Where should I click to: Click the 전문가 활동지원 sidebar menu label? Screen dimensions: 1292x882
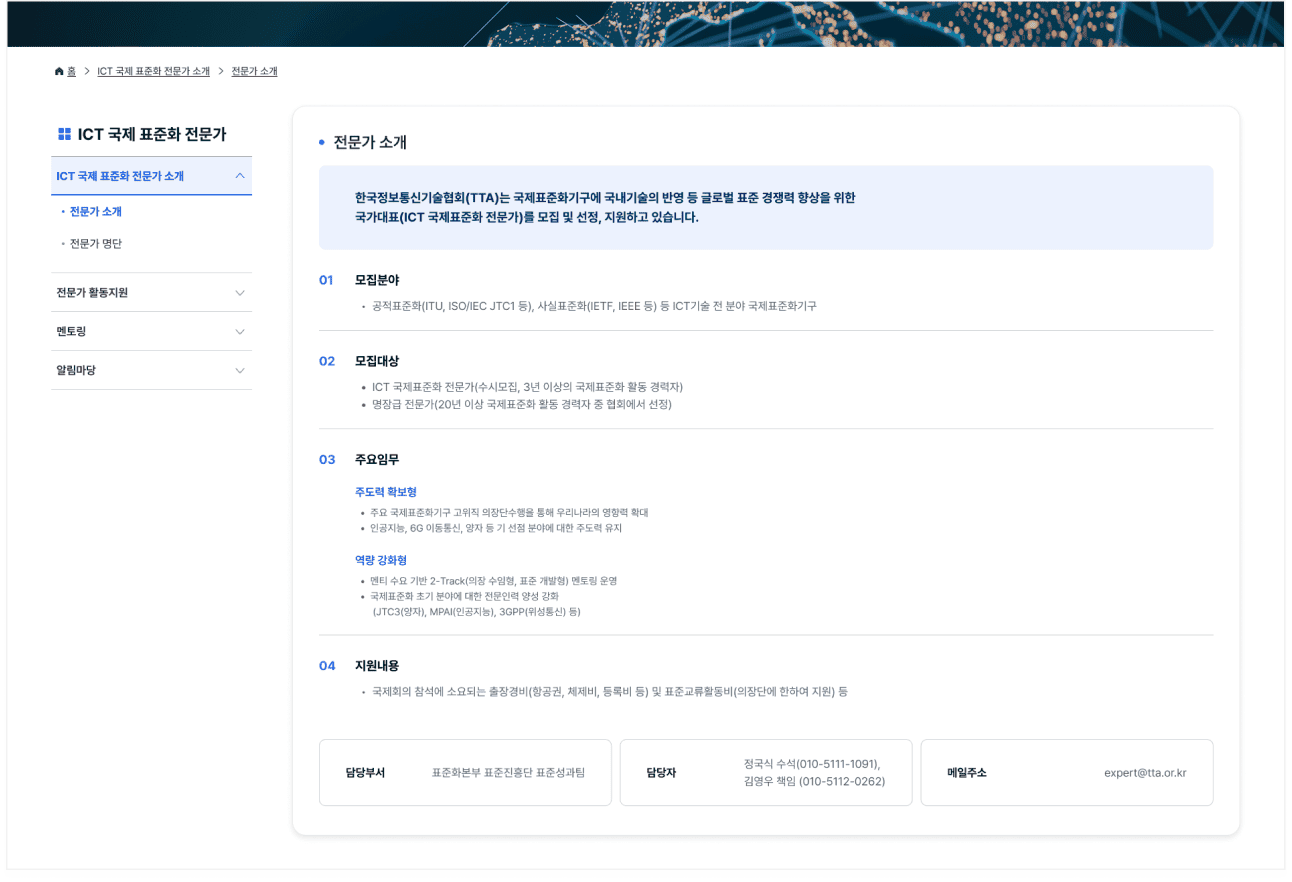point(92,293)
